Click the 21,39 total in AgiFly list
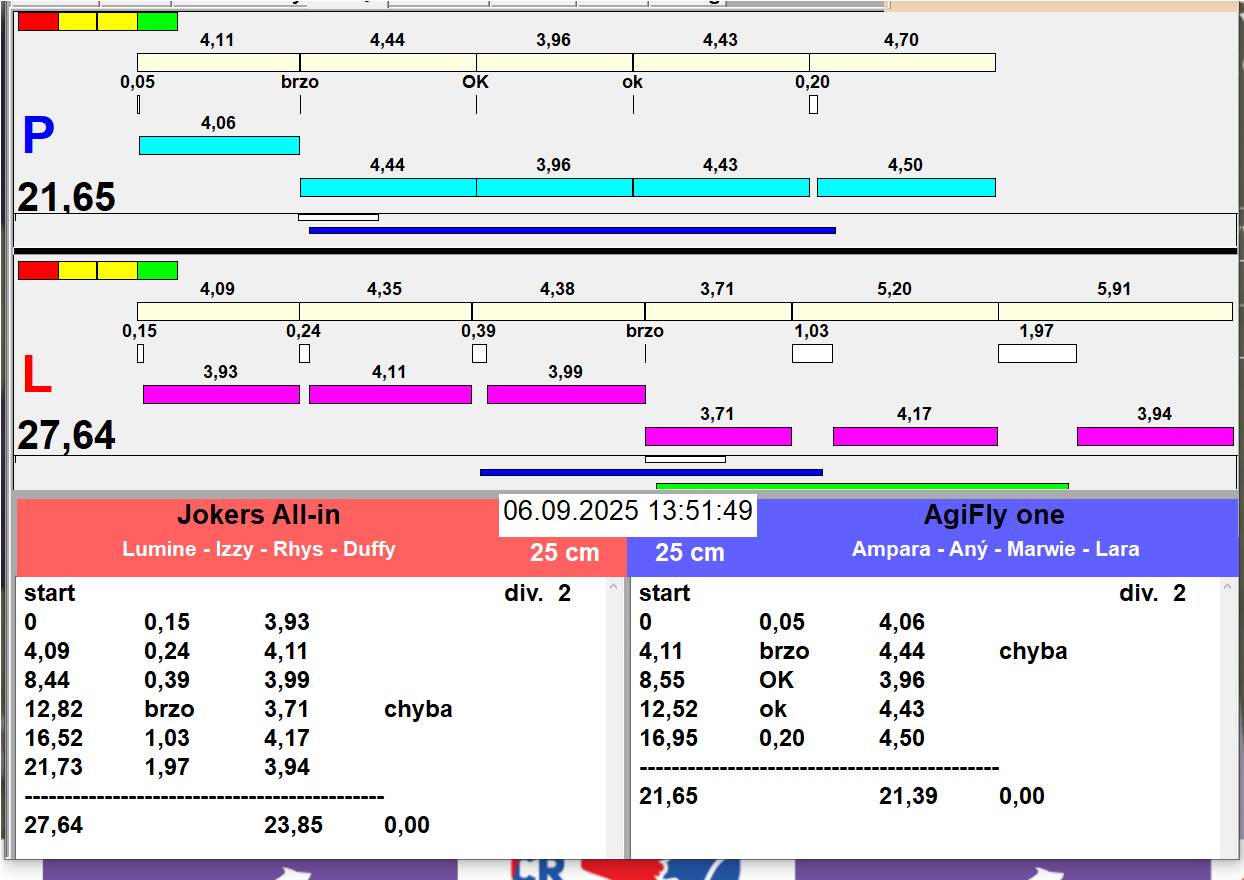The width and height of the screenshot is (1244, 880). [909, 797]
